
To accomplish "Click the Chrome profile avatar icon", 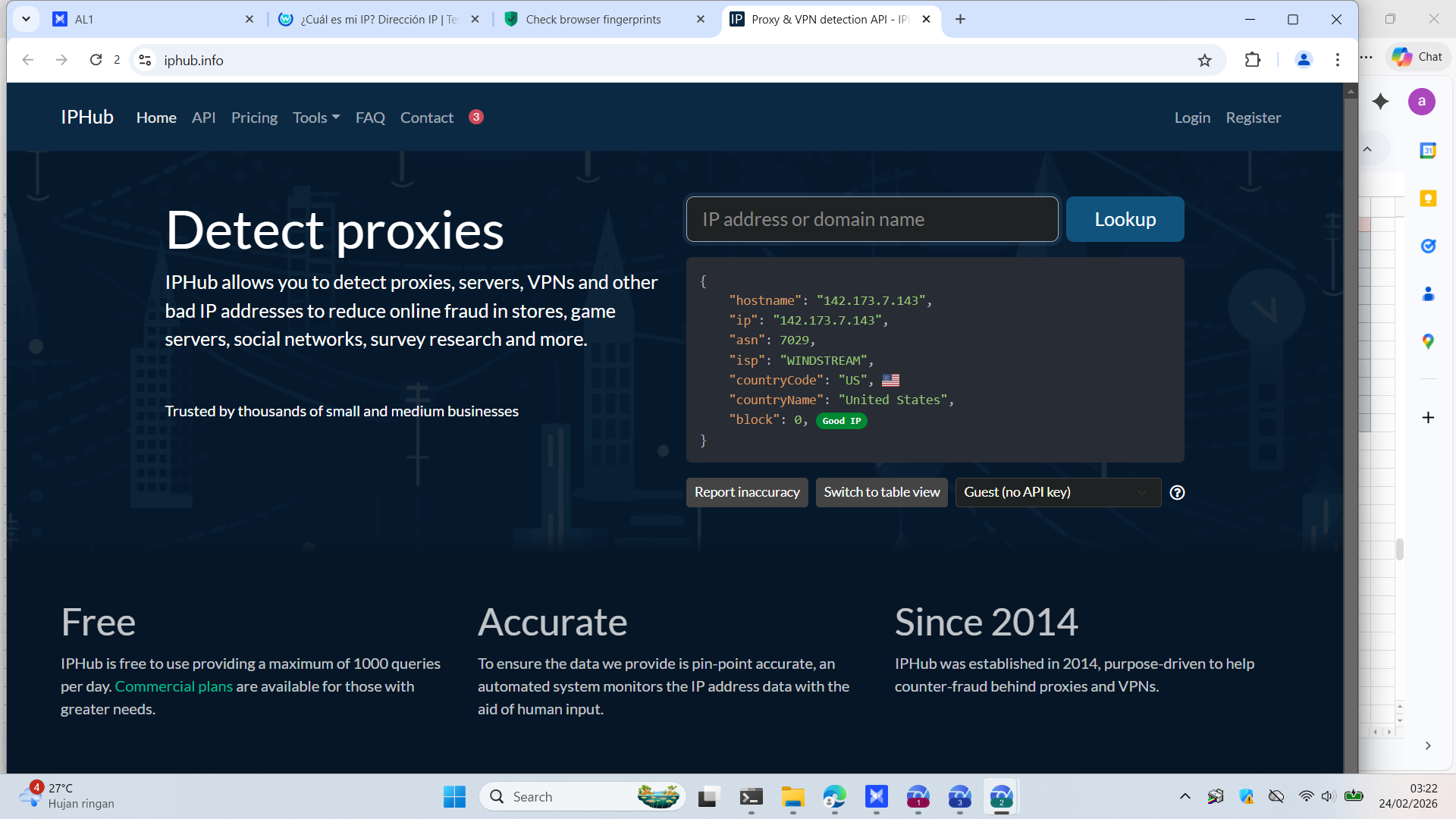I will click(x=1304, y=60).
